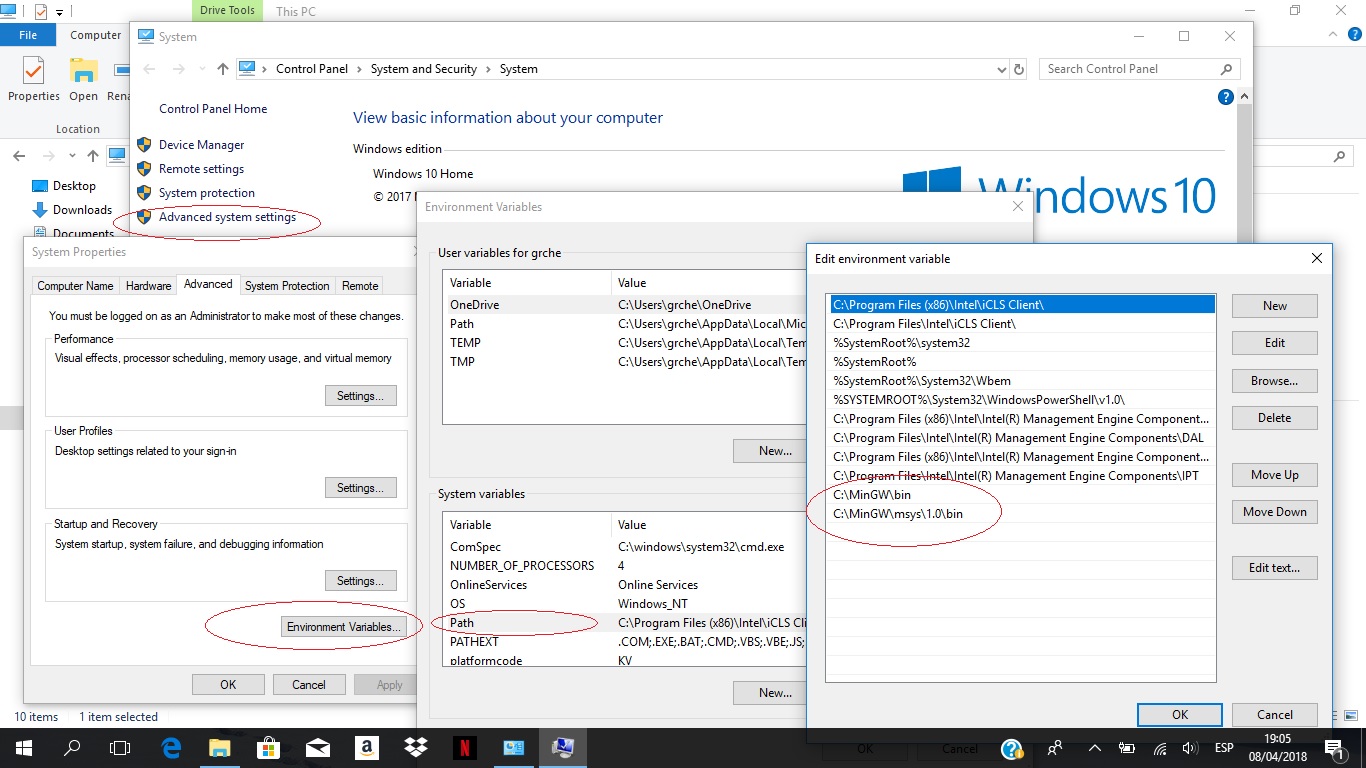Open the File tab in File Explorer
This screenshot has width=1366, height=768.
(28, 35)
